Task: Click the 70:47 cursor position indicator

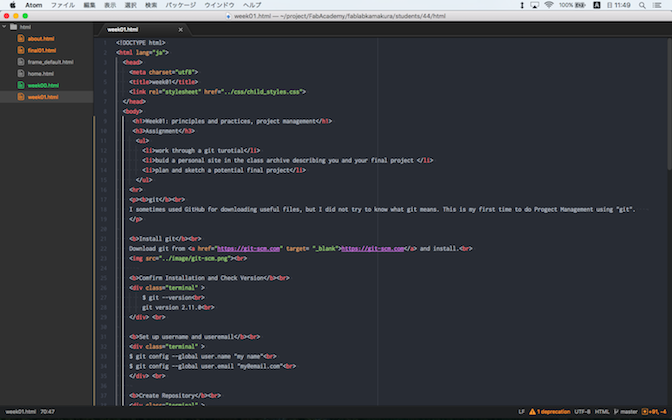Action: pos(48,412)
